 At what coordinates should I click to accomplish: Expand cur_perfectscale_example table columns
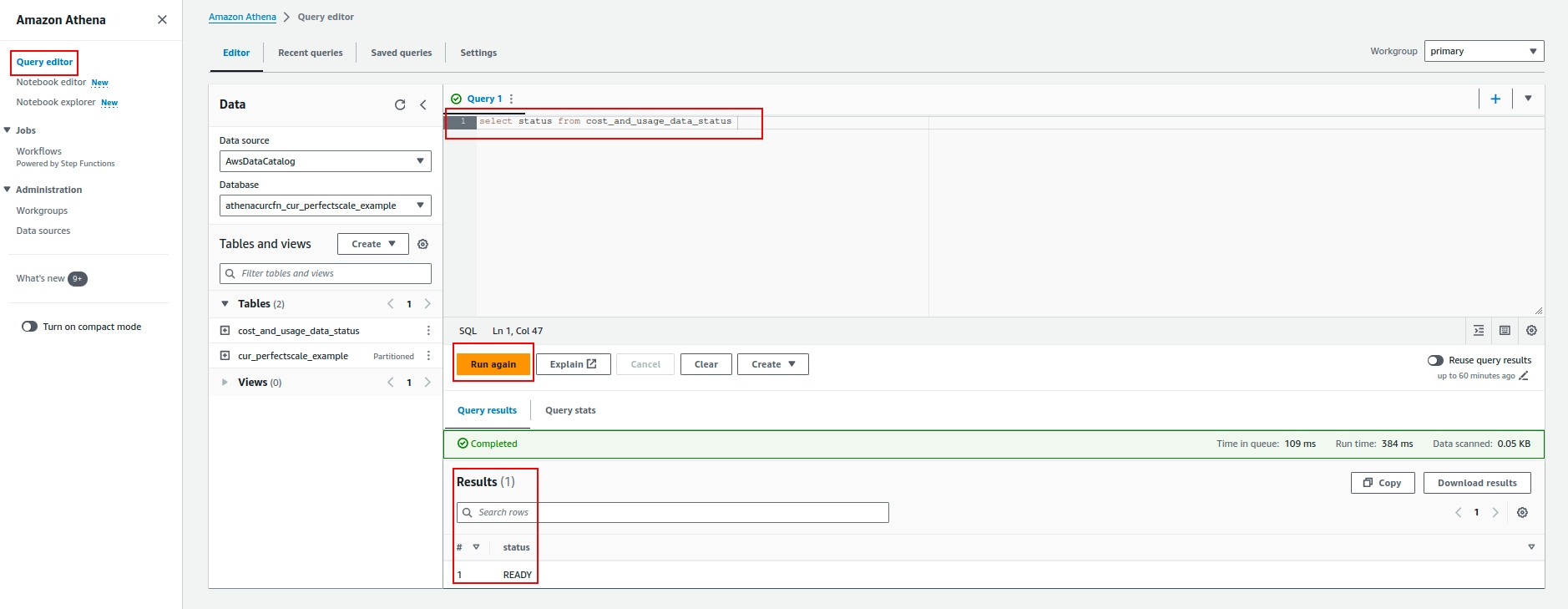coord(225,356)
